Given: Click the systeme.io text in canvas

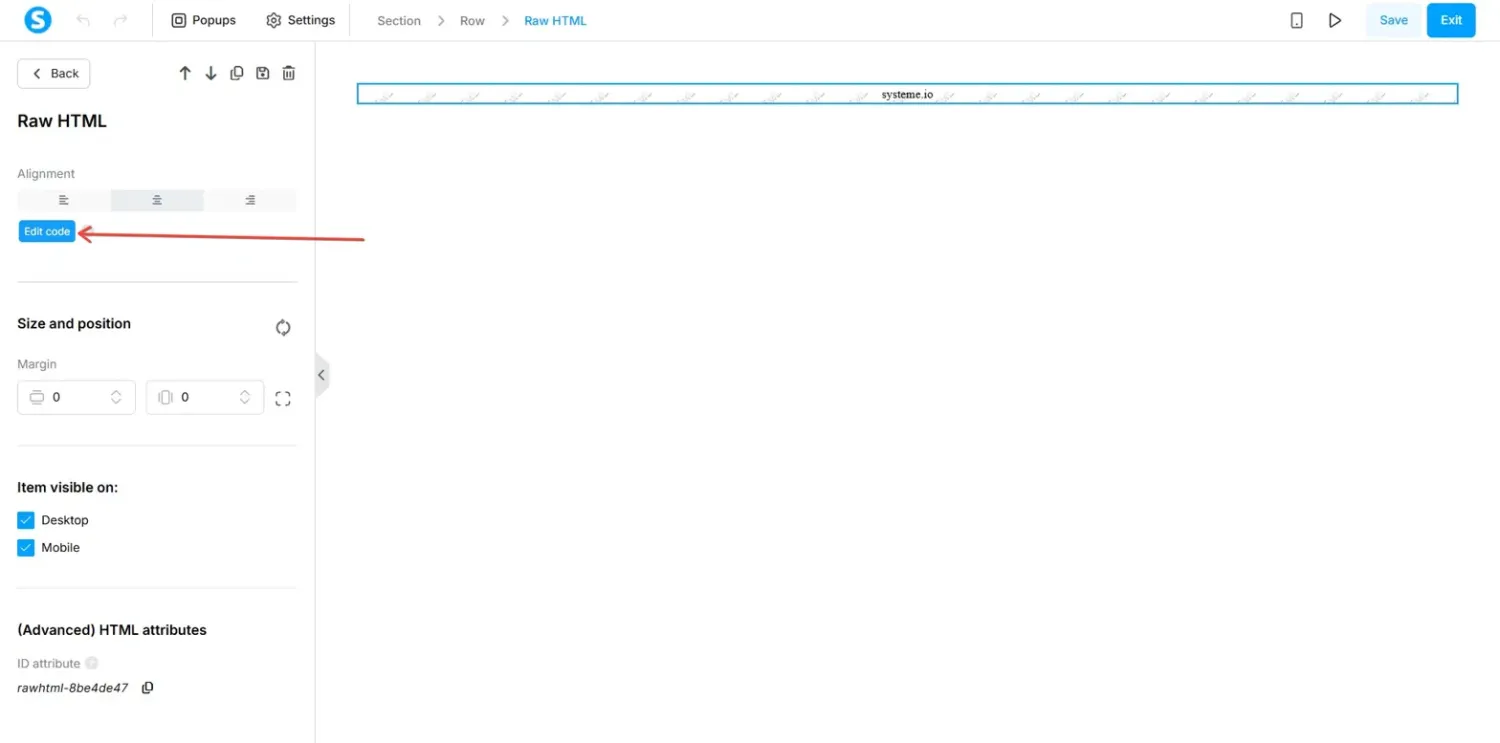Looking at the screenshot, I should point(907,94).
